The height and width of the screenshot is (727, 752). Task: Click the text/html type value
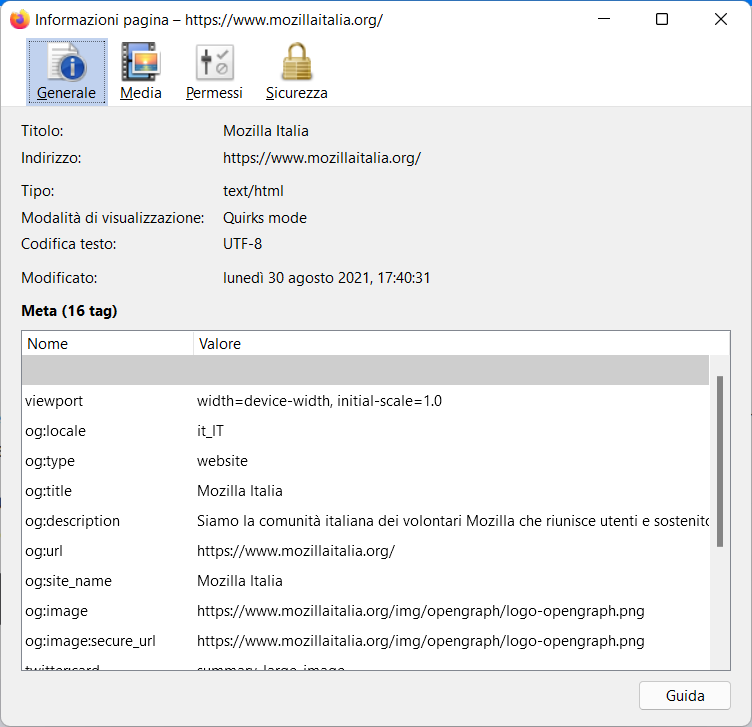pyautogui.click(x=253, y=191)
